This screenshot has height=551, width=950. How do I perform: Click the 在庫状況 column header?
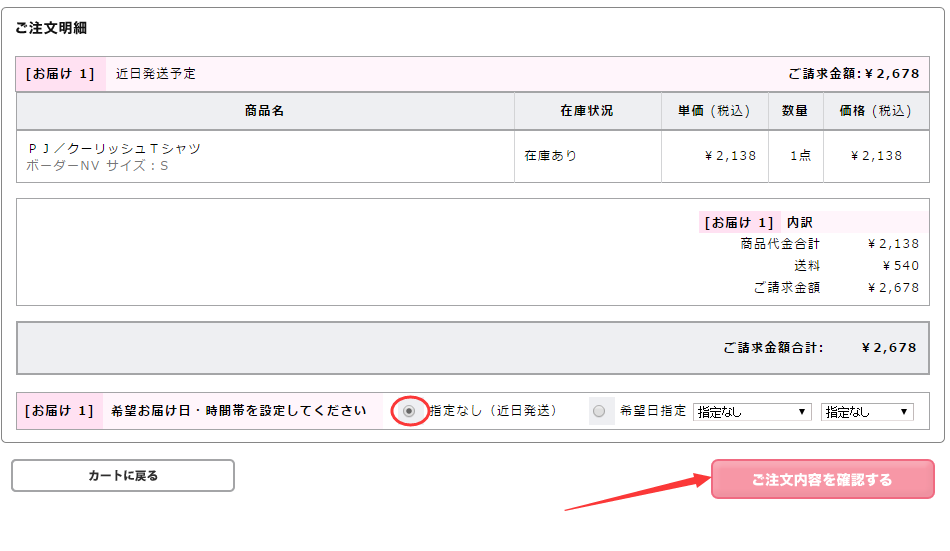(587, 111)
